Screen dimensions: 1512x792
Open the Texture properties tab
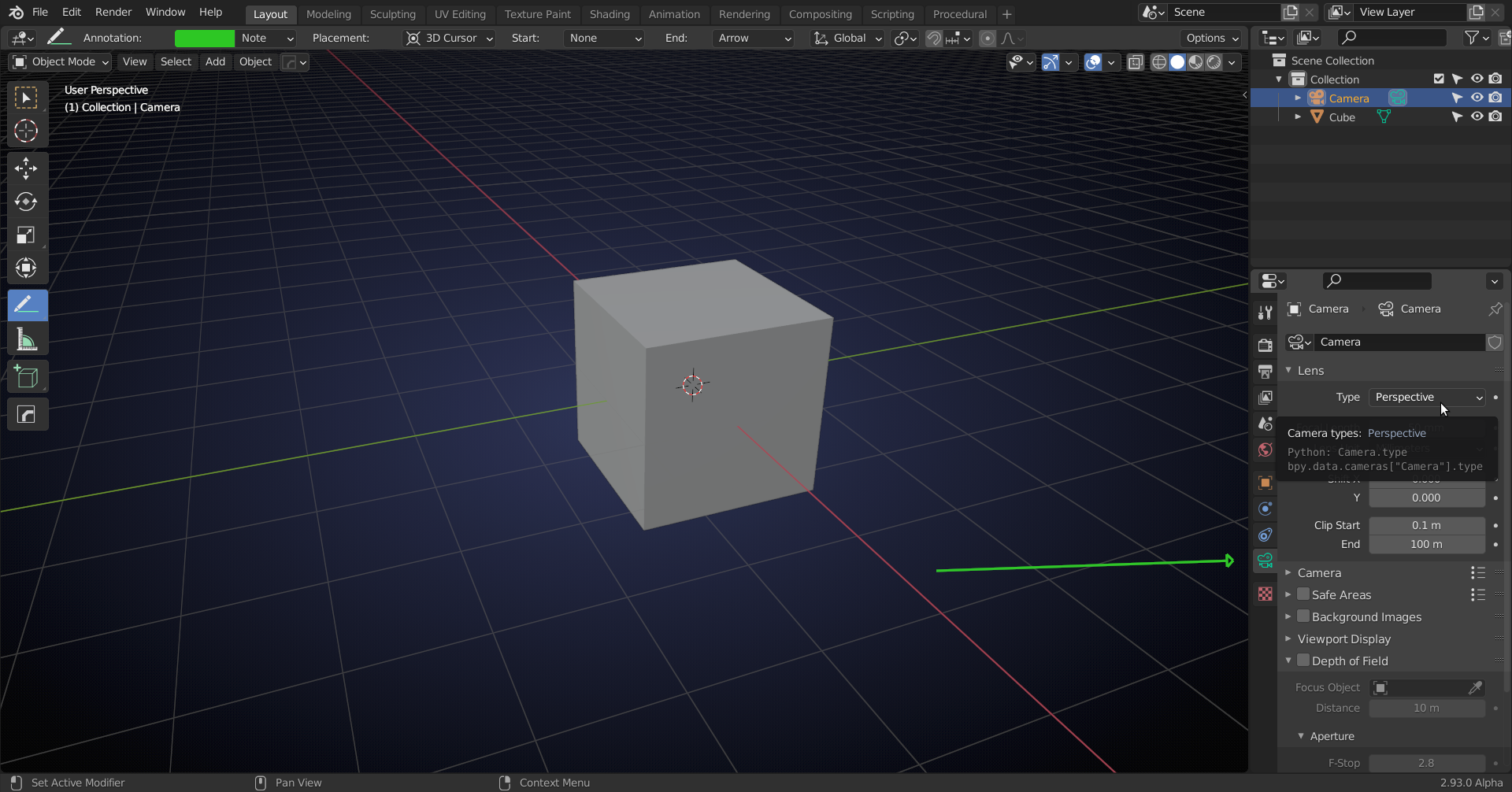[x=1266, y=594]
